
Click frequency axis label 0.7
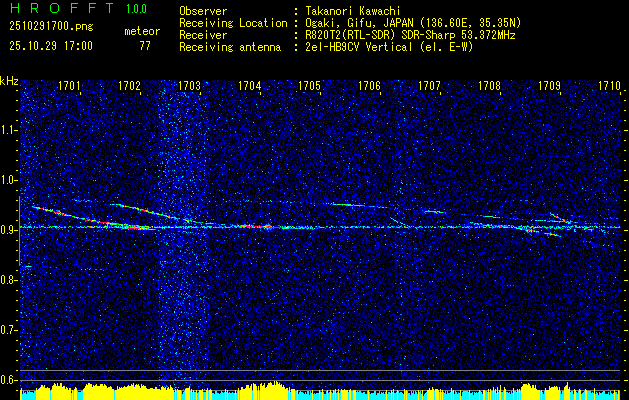tap(9, 330)
